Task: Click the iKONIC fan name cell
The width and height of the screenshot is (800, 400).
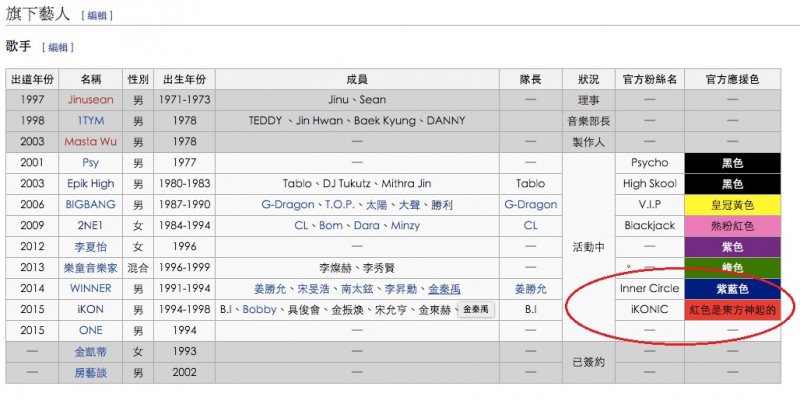Action: click(x=649, y=309)
